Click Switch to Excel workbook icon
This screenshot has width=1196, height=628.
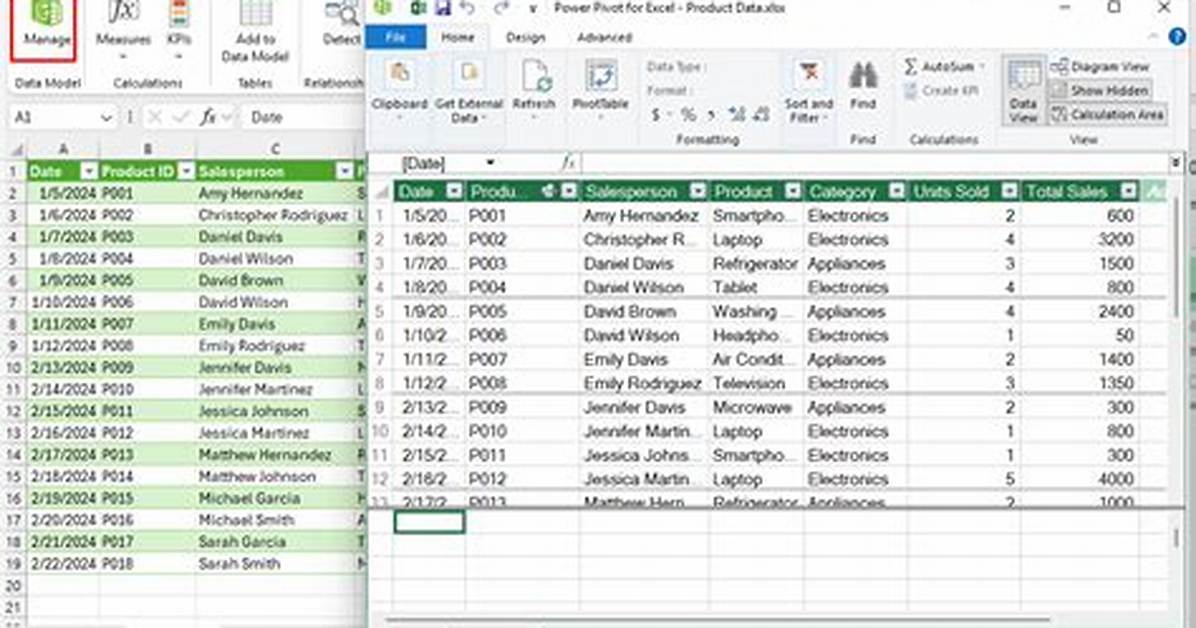pos(418,8)
